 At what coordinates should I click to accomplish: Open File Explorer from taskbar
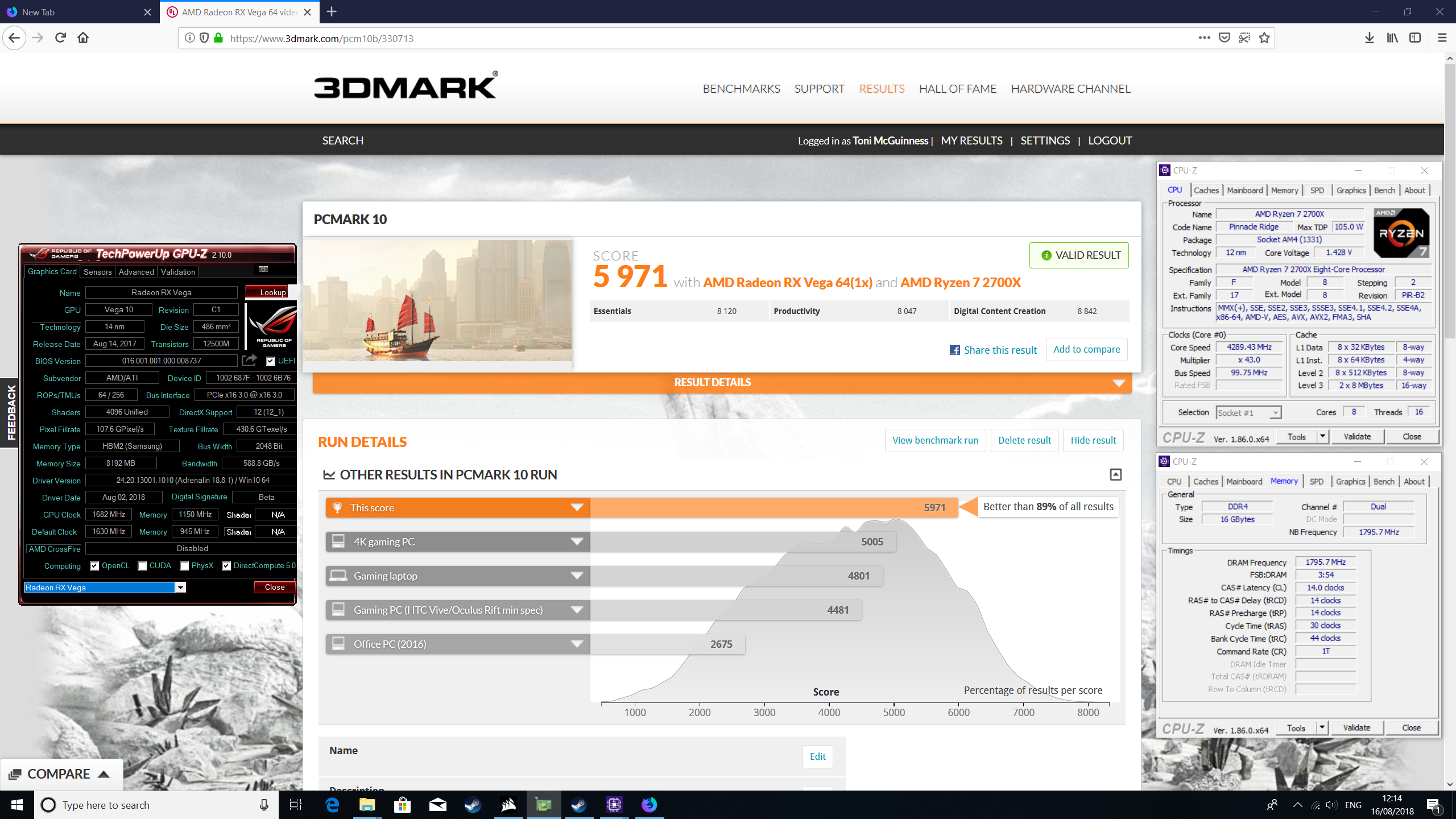pyautogui.click(x=367, y=805)
